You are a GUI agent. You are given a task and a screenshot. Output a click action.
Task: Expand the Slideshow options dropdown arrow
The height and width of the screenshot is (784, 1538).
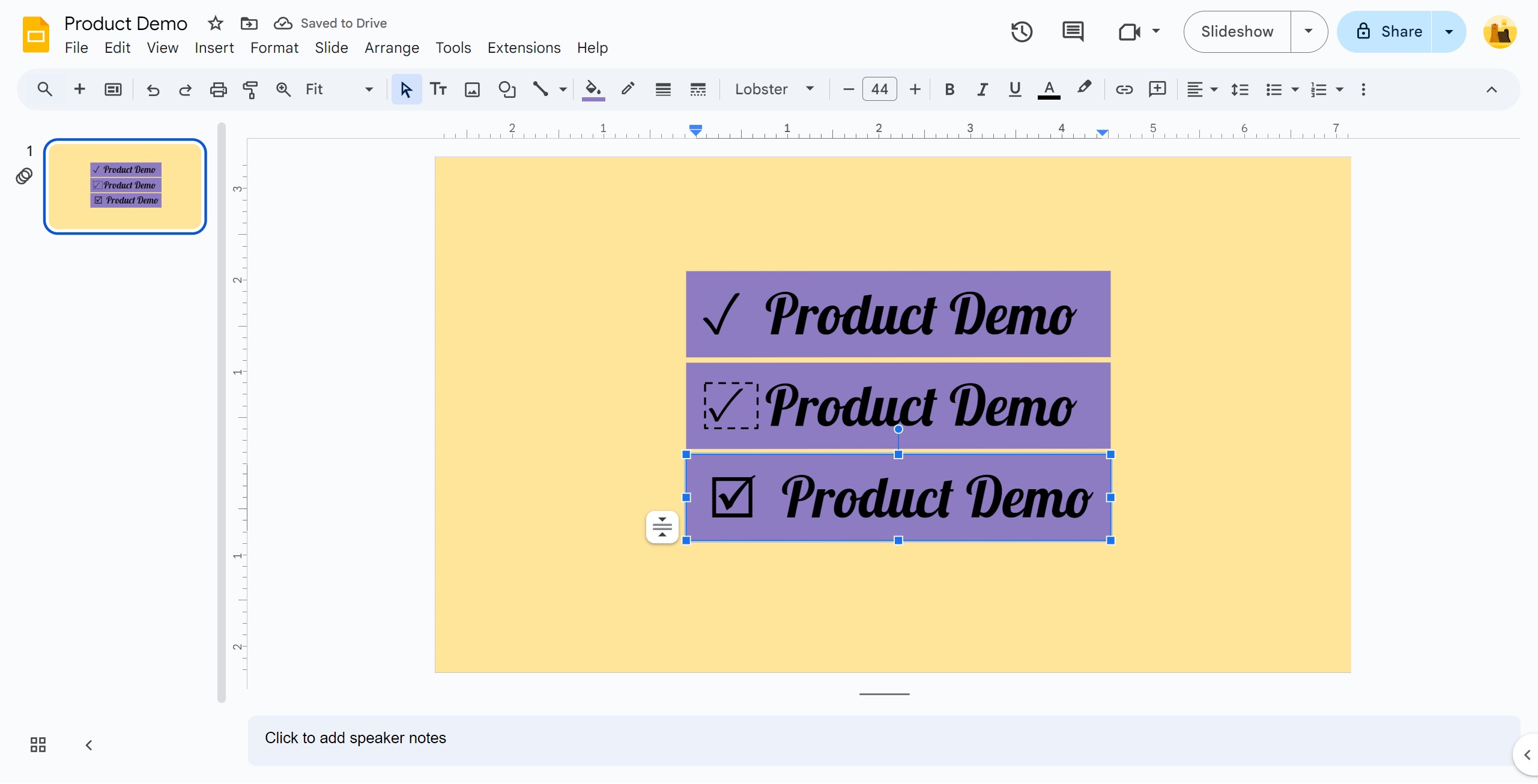click(x=1309, y=31)
